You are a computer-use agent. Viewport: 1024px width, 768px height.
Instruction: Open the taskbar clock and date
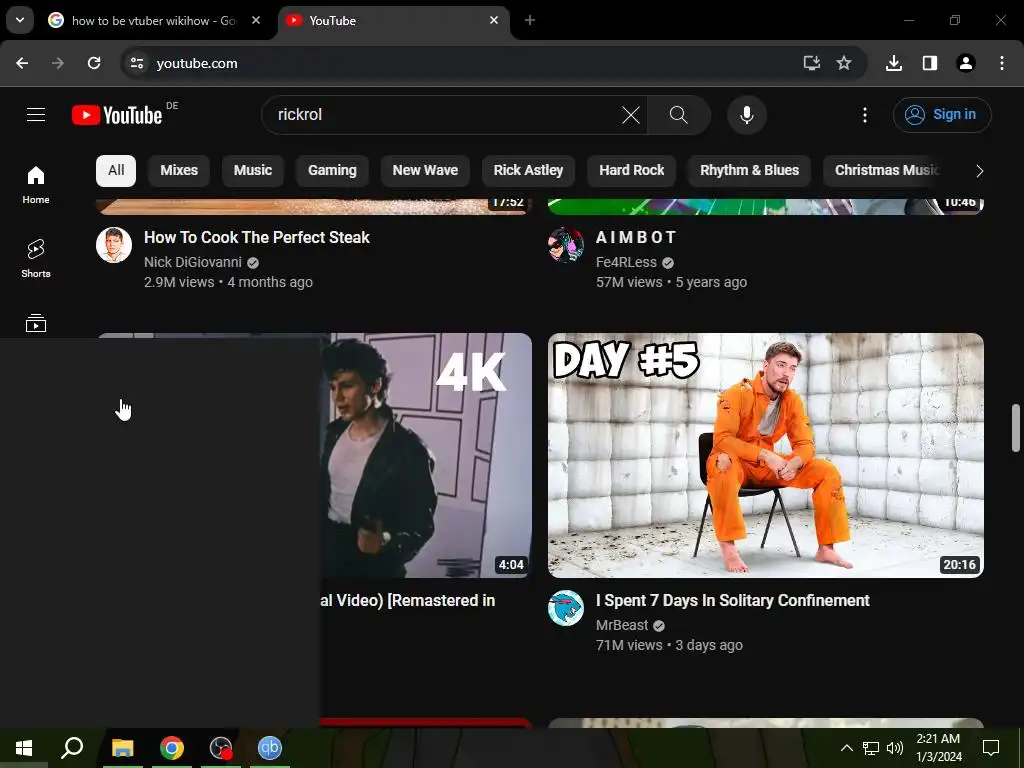tap(938, 748)
